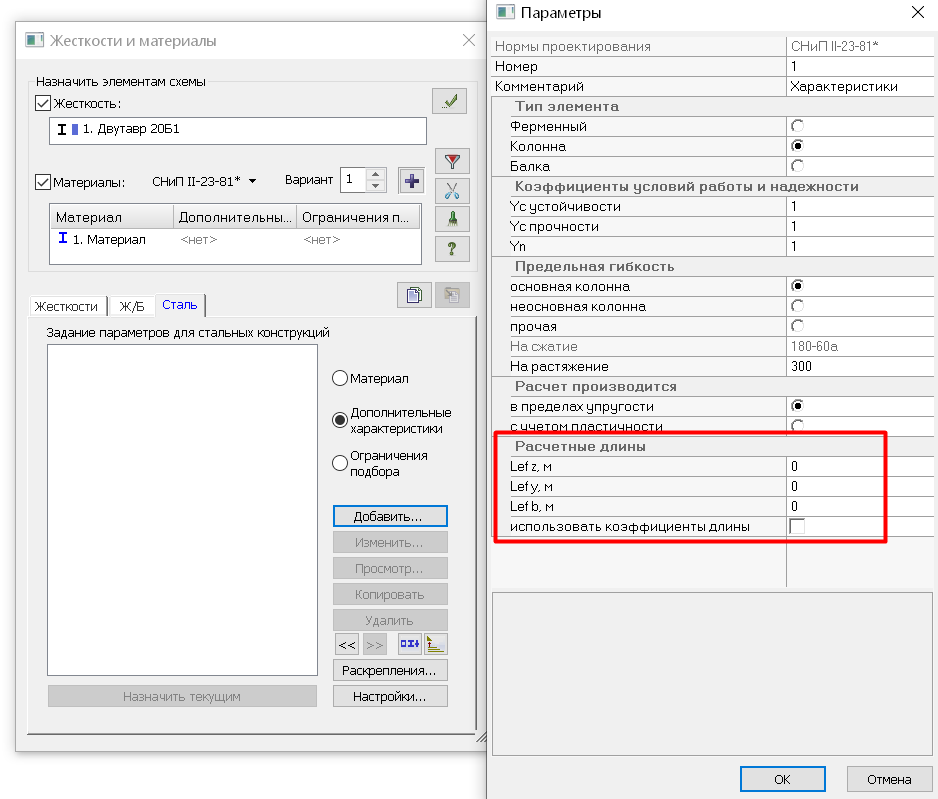Viewport: 938px width, 799px height.
Task: Choose the Материал radio option
Action: [340, 379]
